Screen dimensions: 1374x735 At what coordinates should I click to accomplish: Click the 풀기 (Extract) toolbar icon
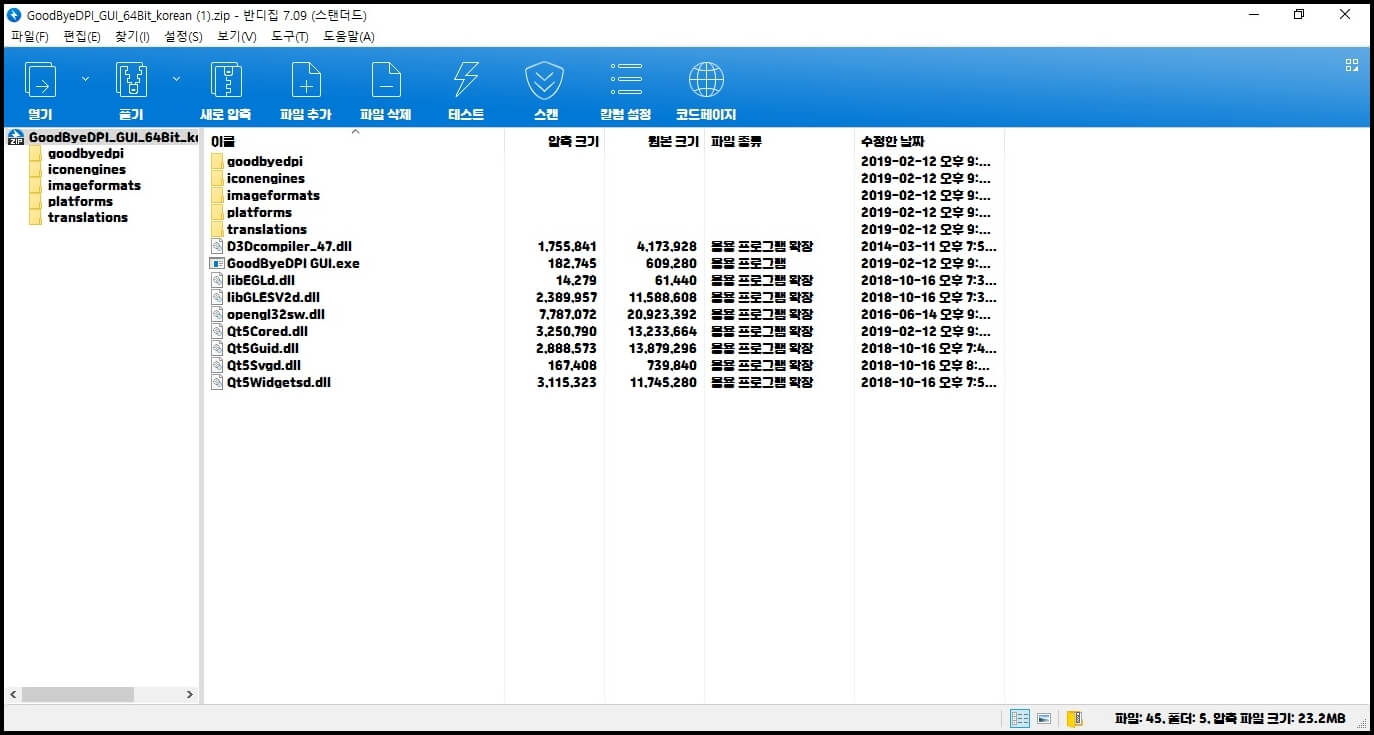click(x=131, y=80)
